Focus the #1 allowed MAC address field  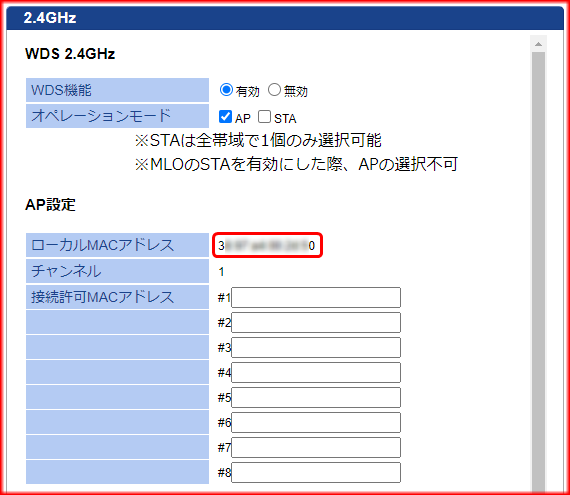[316, 297]
